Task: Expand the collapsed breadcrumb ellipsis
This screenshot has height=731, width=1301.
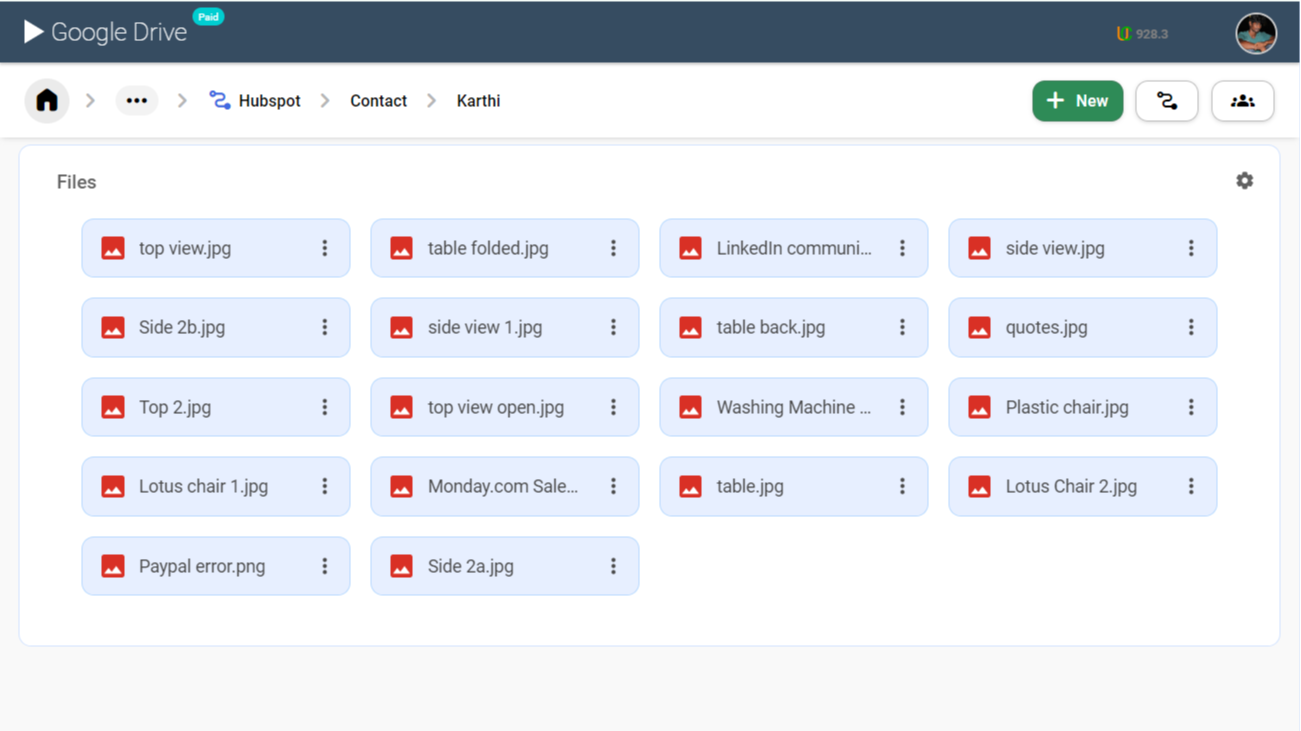Action: coord(137,101)
